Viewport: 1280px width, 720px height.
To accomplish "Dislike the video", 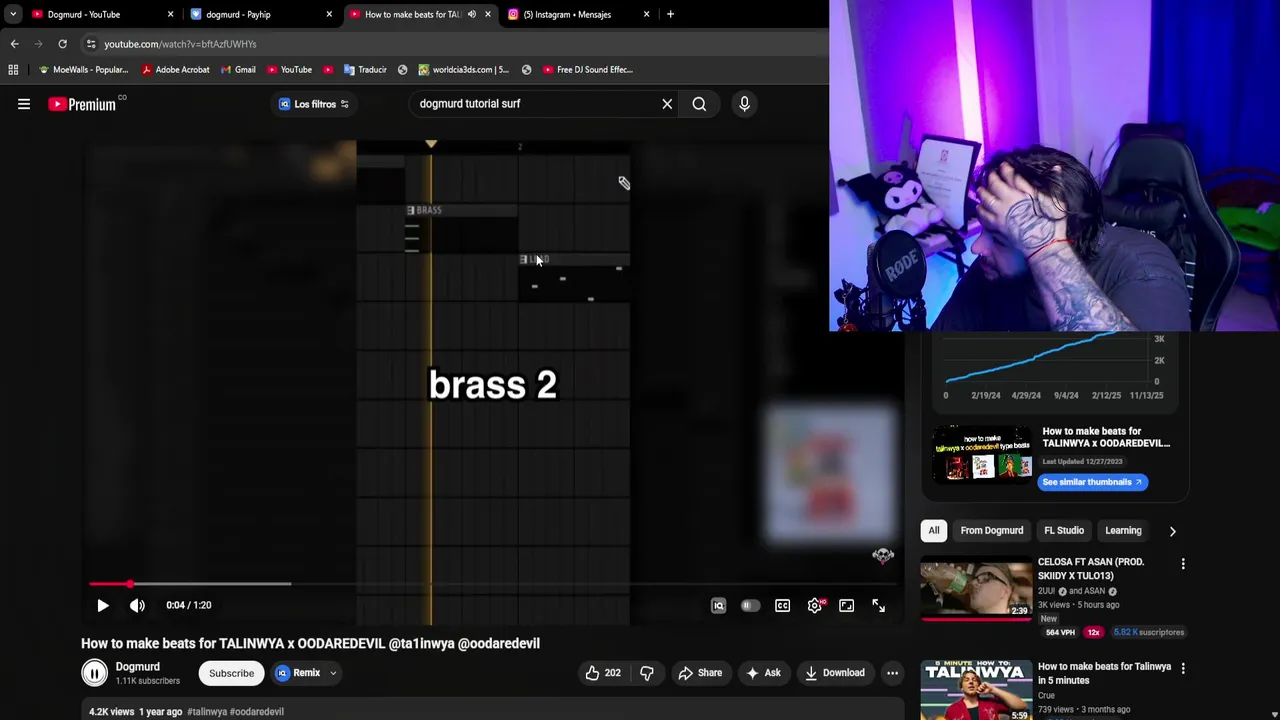I will click(x=646, y=673).
